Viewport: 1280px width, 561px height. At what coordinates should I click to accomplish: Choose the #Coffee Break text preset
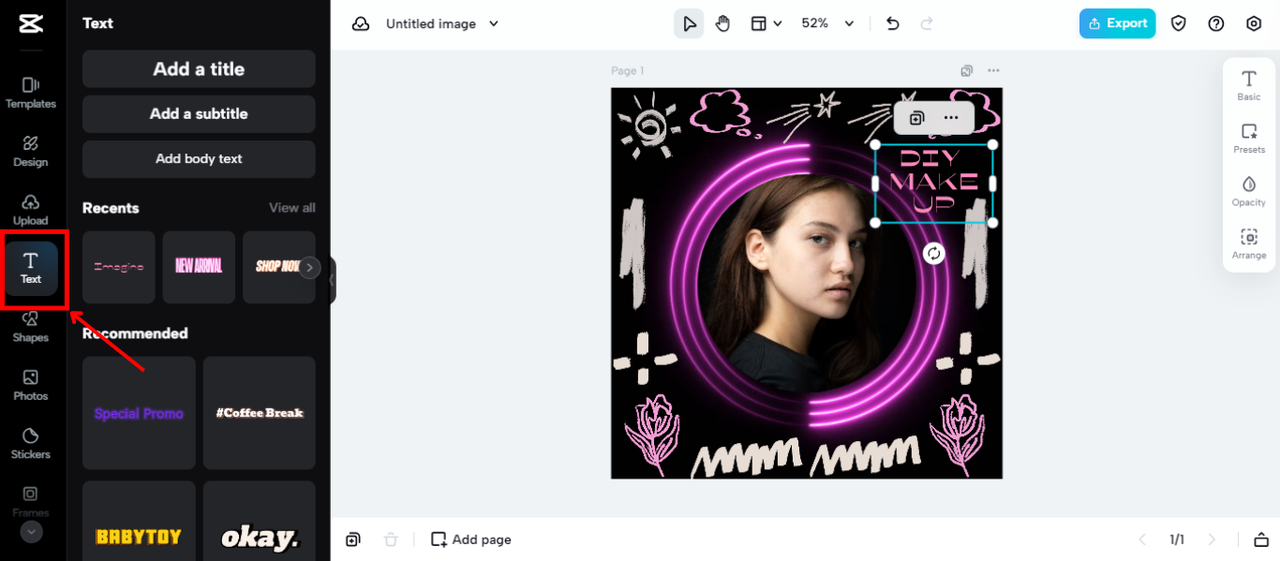[259, 413]
